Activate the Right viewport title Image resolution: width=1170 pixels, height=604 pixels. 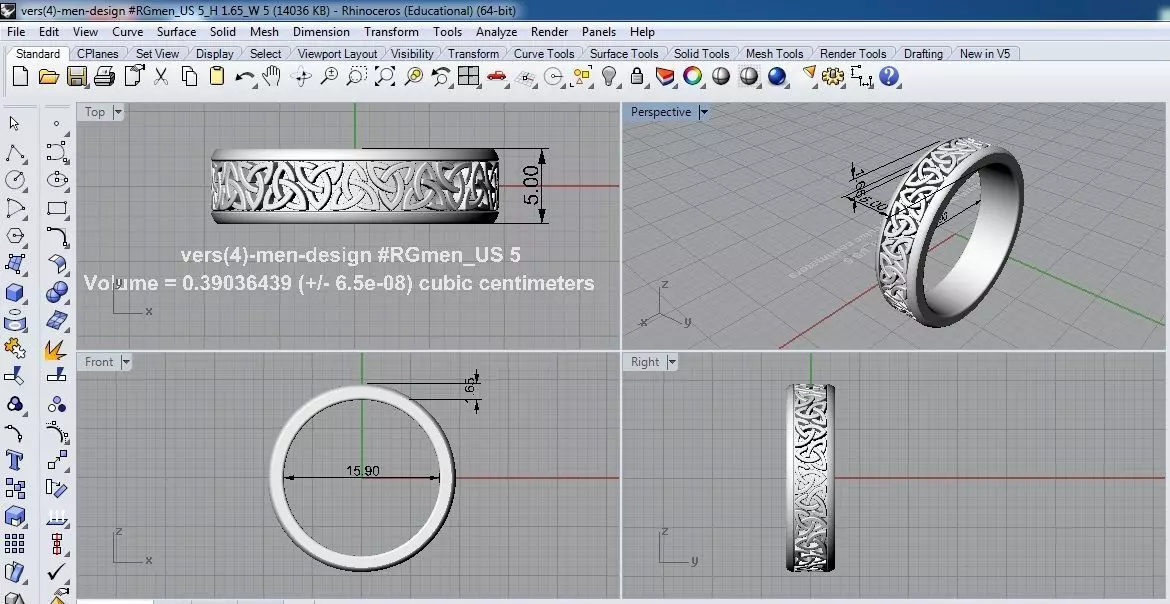point(645,362)
